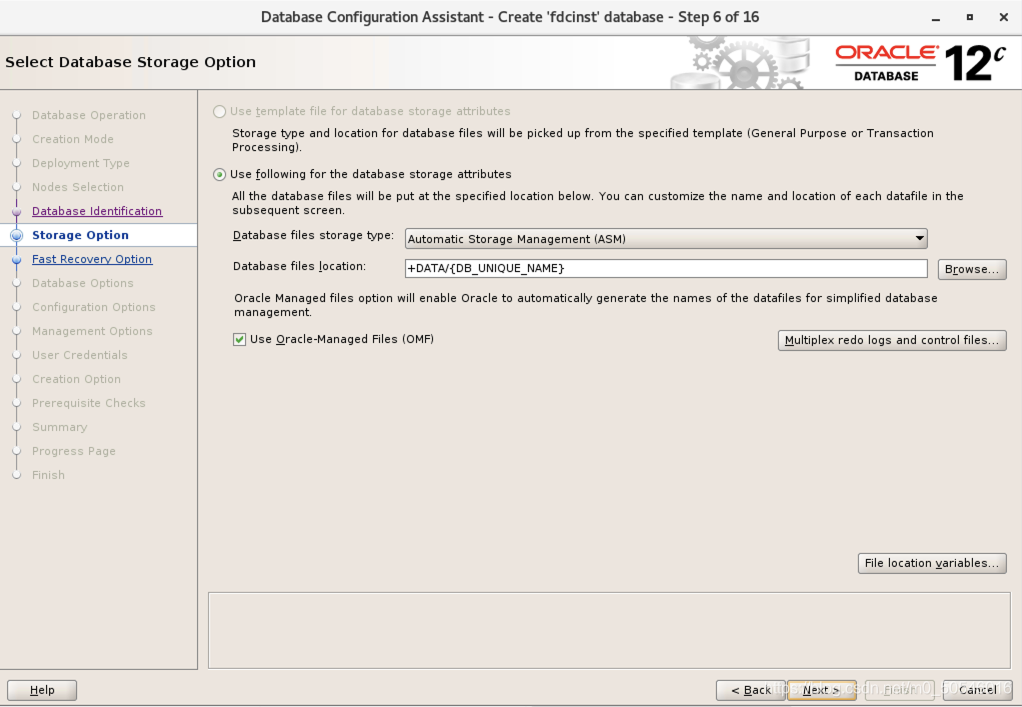Click the empty message area panel
The width and height of the screenshot is (1022, 707).
pyautogui.click(x=609, y=630)
